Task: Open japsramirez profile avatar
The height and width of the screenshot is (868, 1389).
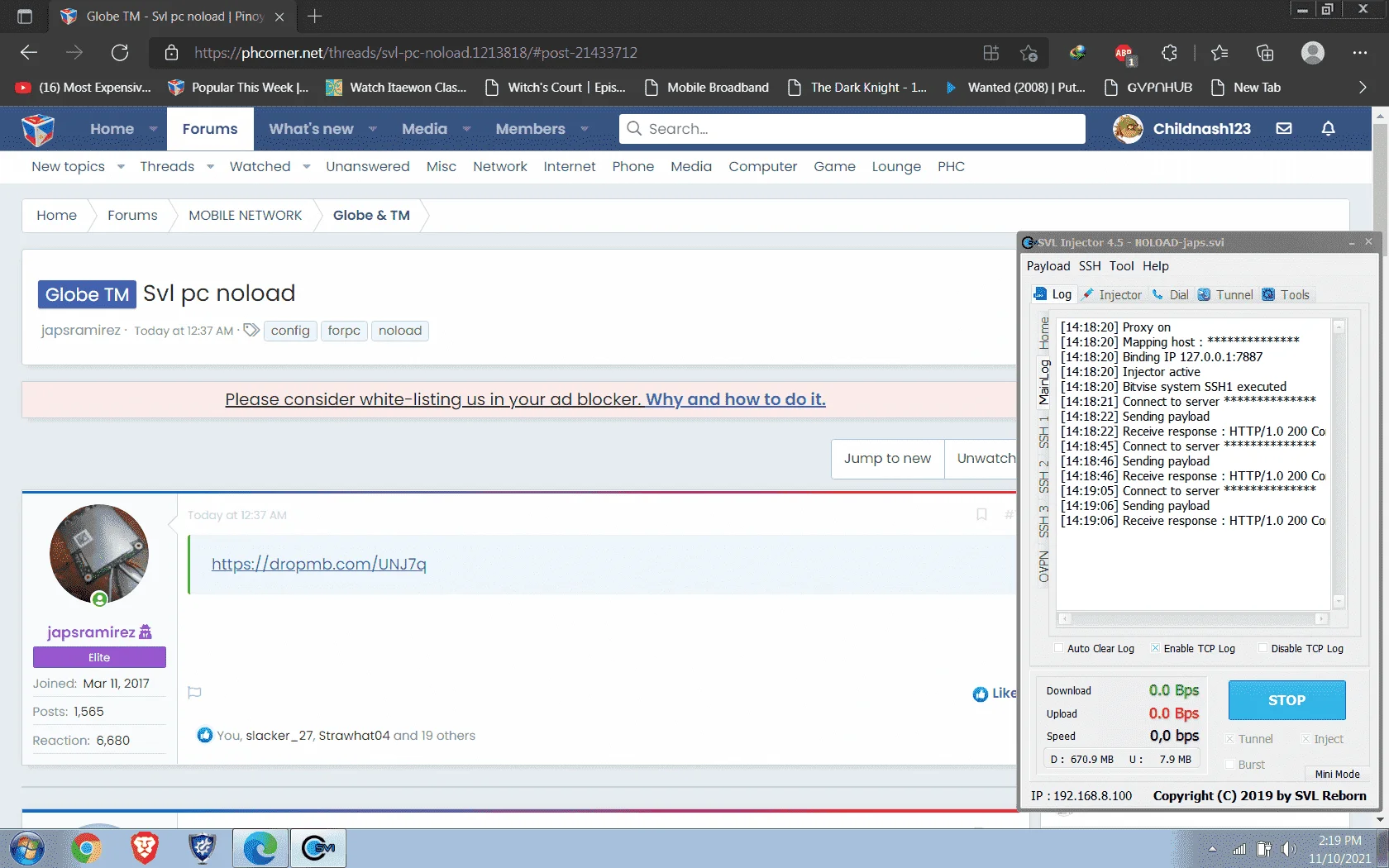Action: pos(99,554)
